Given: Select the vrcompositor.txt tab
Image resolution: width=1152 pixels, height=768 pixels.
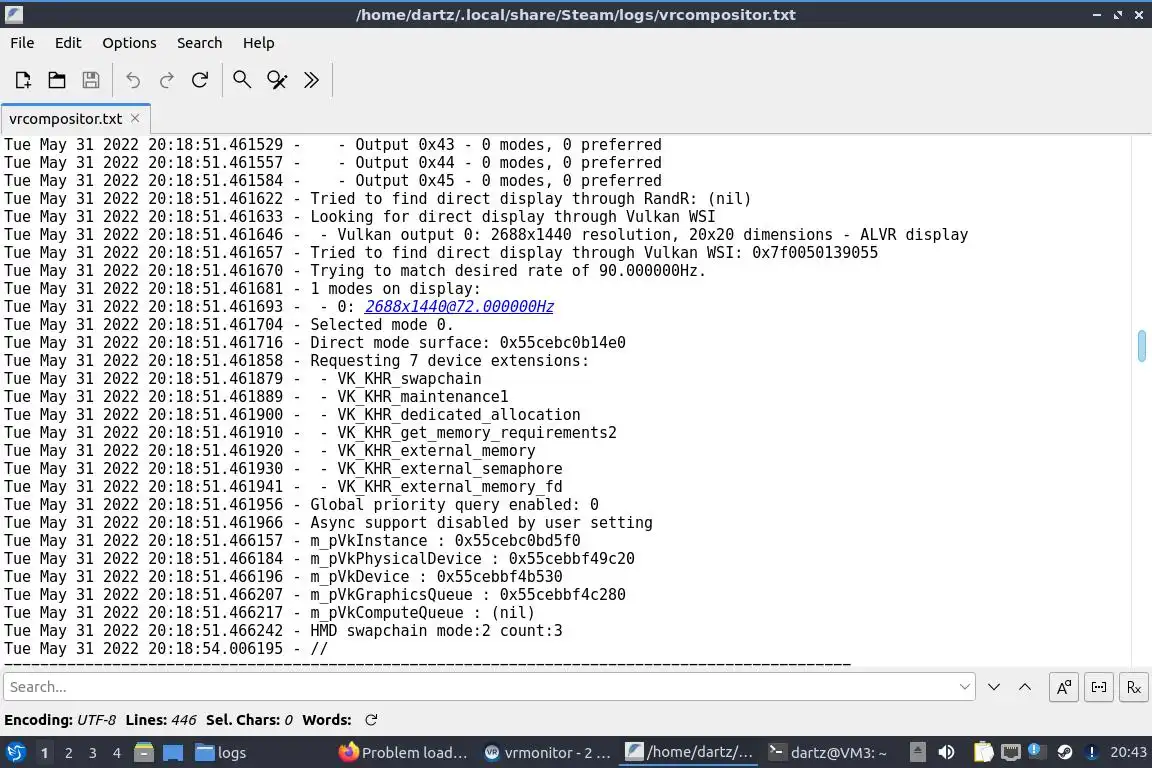Looking at the screenshot, I should point(65,118).
